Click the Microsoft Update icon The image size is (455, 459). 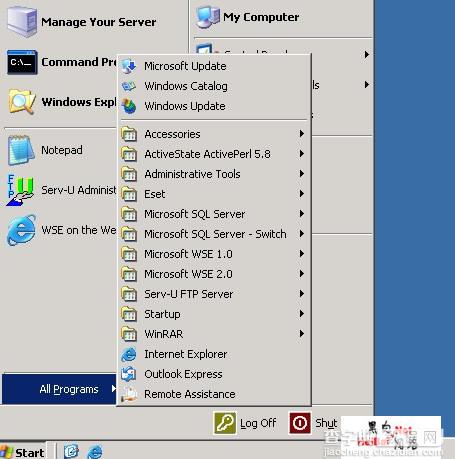(129, 66)
